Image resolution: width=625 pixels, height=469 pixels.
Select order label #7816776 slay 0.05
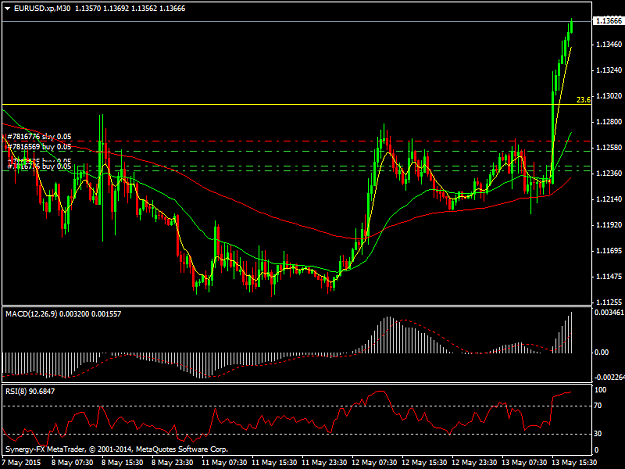click(39, 137)
